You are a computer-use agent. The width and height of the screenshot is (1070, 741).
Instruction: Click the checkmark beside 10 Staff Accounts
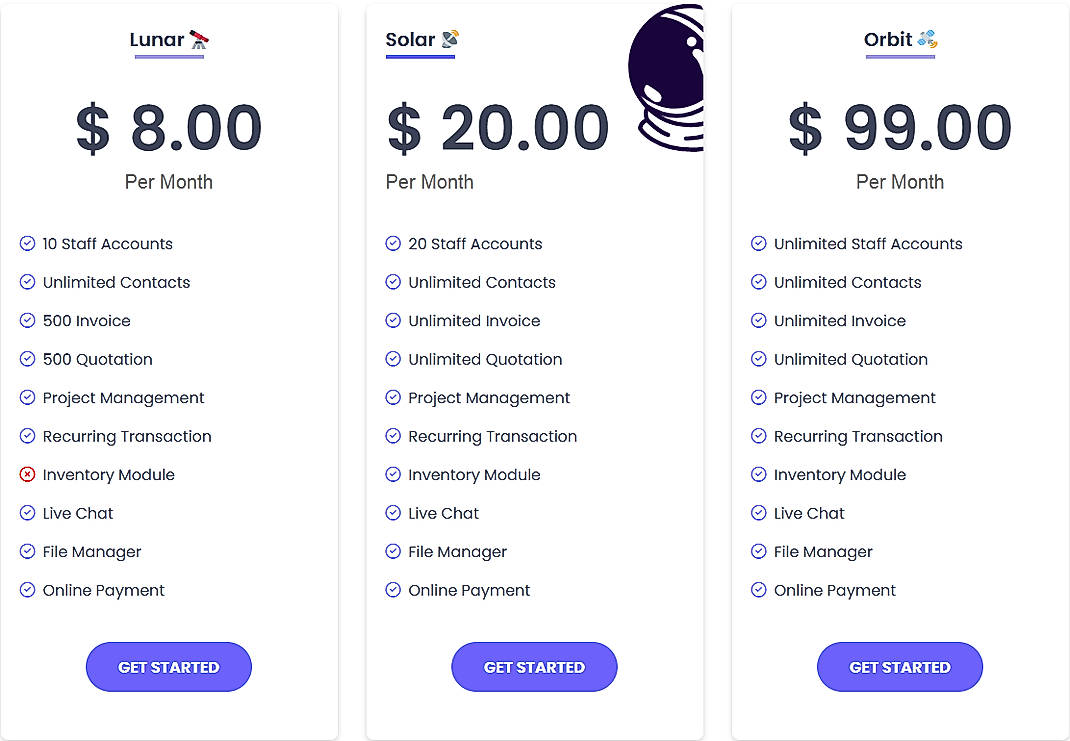tap(27, 243)
